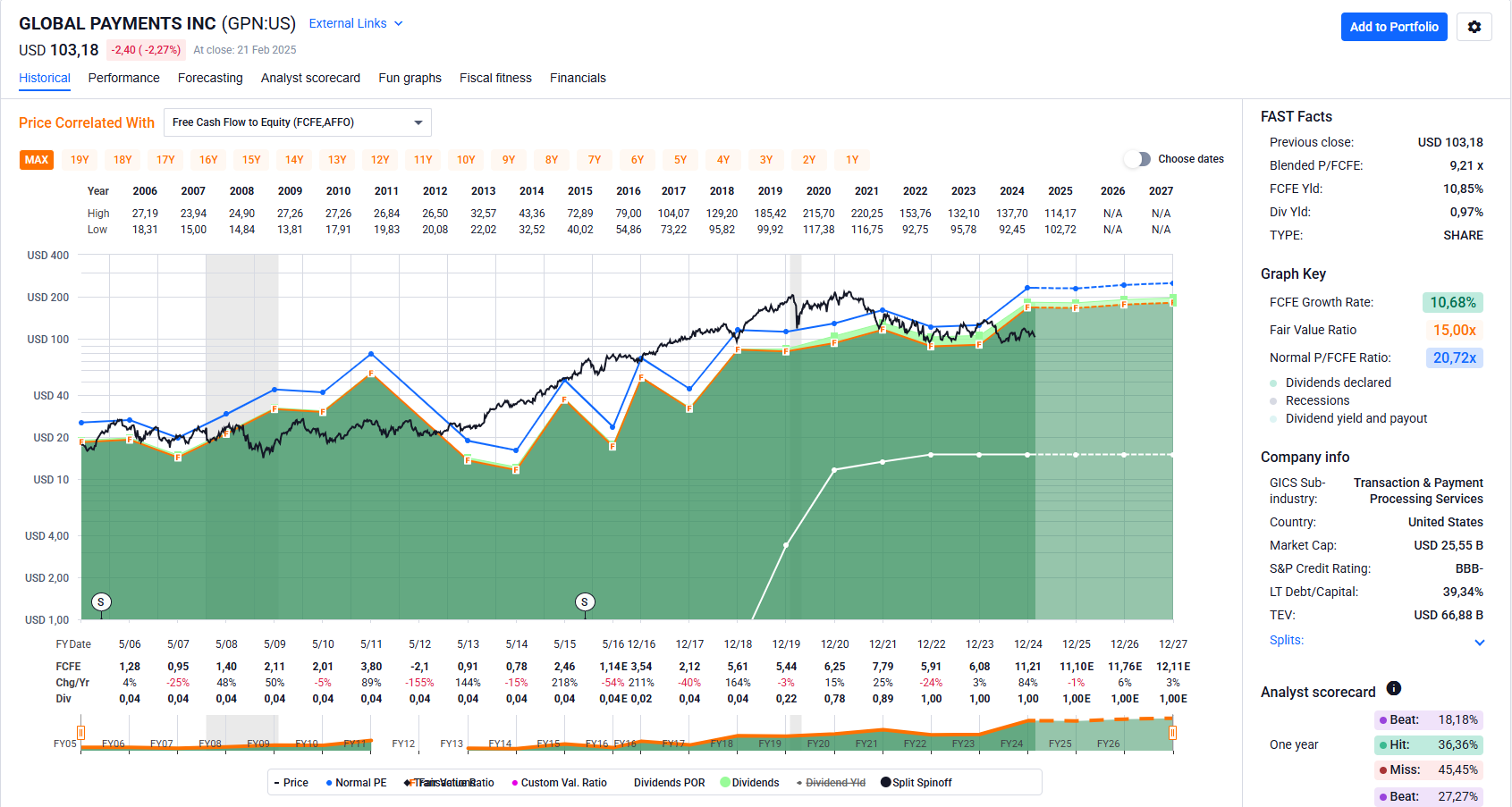This screenshot has width=1512, height=807.
Task: Expand the Splits section chevron
Action: tap(1479, 642)
